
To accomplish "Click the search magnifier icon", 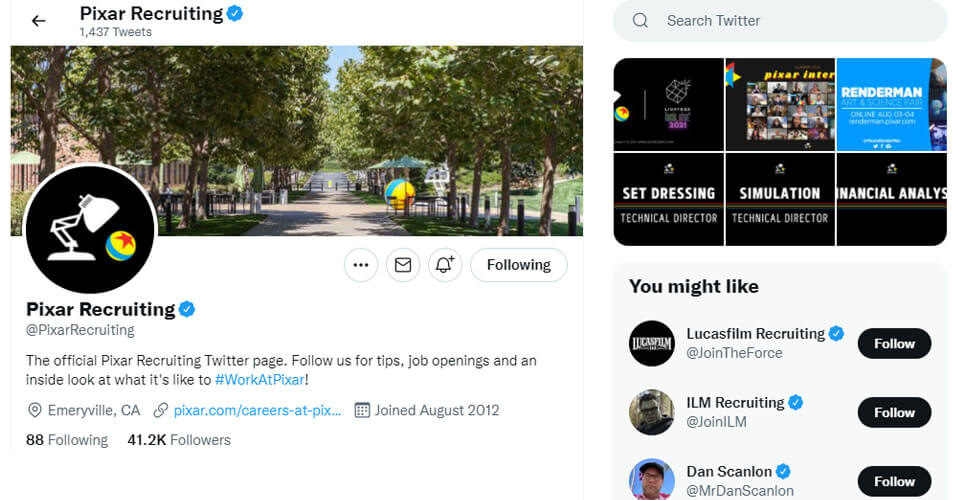I will pyautogui.click(x=641, y=20).
